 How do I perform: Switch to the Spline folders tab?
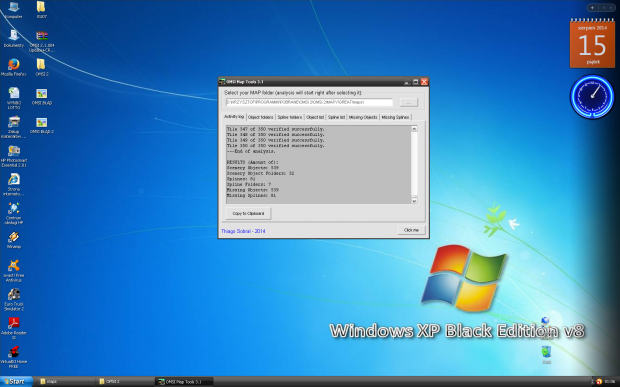pos(289,117)
